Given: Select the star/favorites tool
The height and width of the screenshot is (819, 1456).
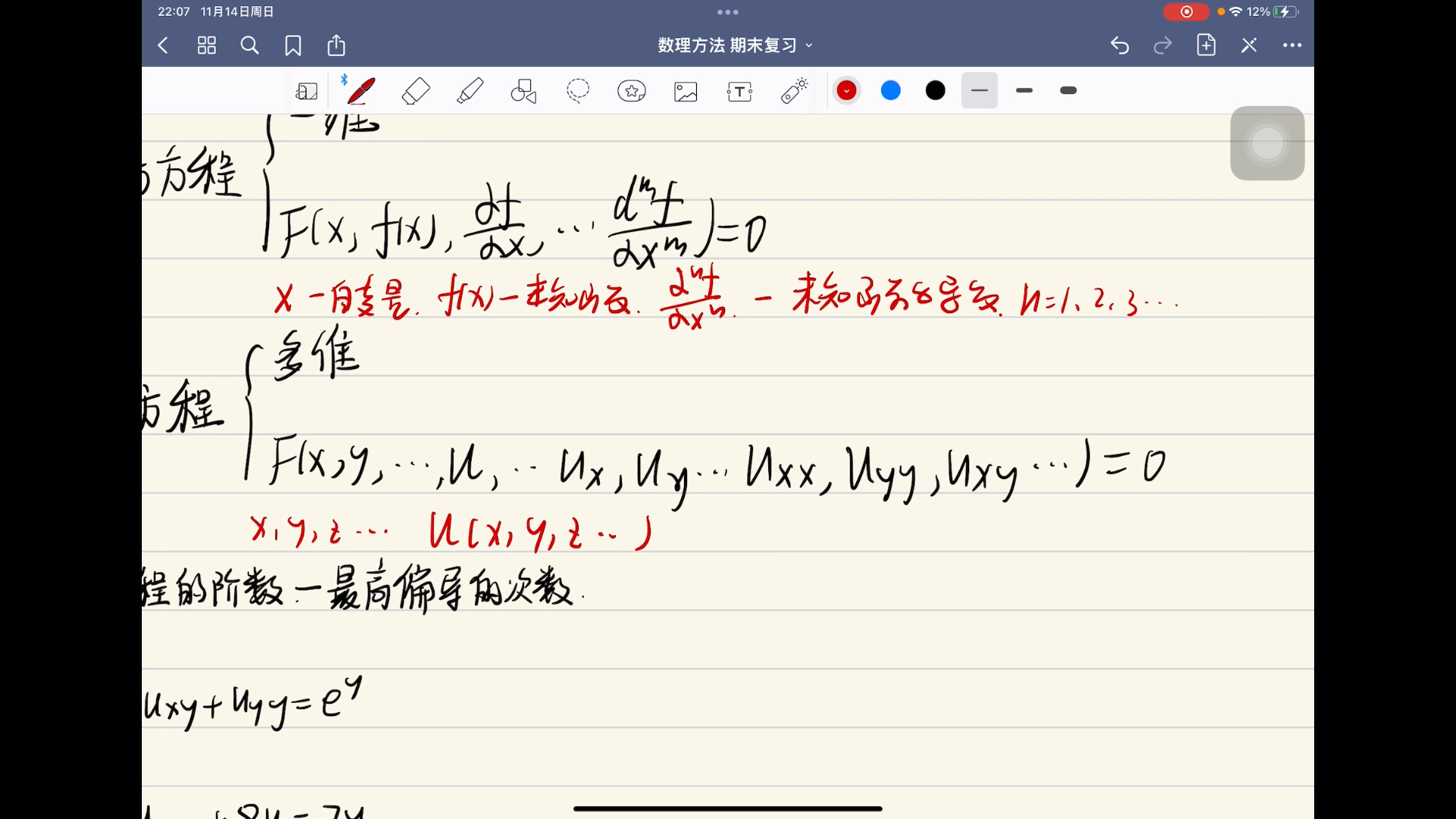Looking at the screenshot, I should click(x=632, y=90).
